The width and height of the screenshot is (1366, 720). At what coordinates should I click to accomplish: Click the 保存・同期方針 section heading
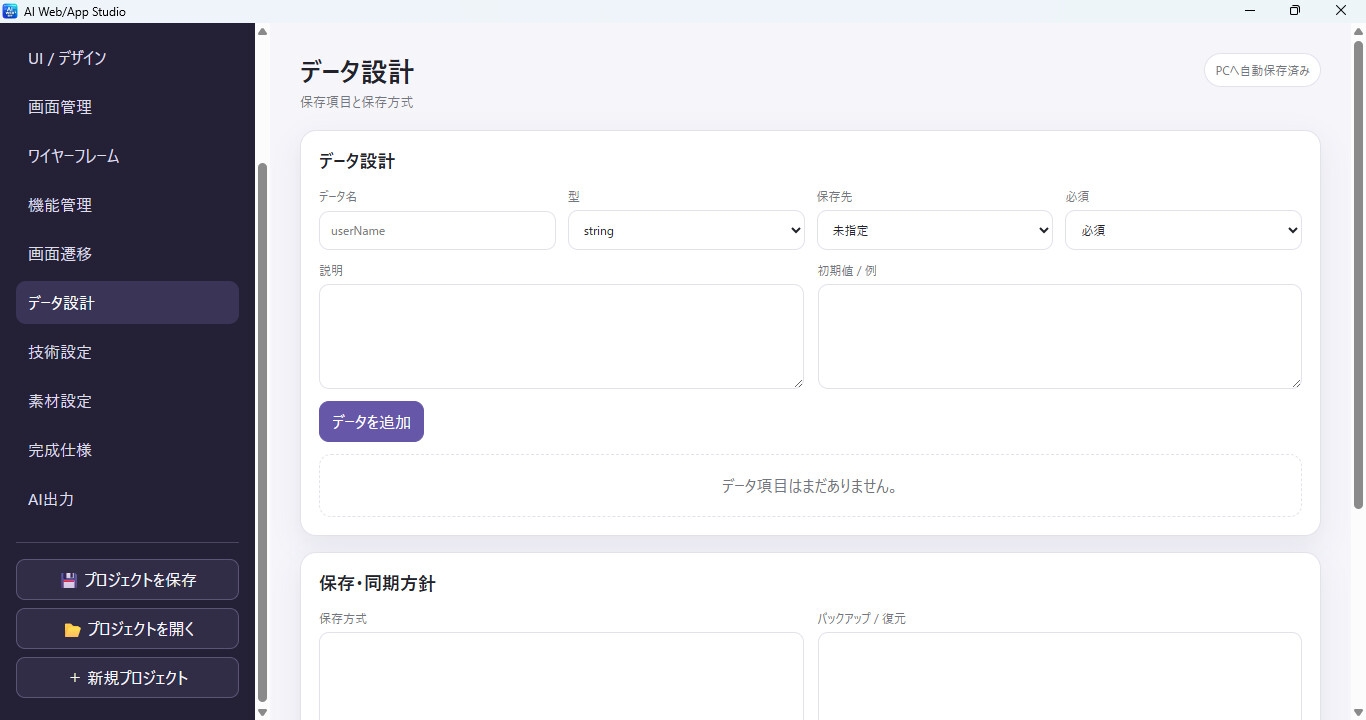click(377, 583)
